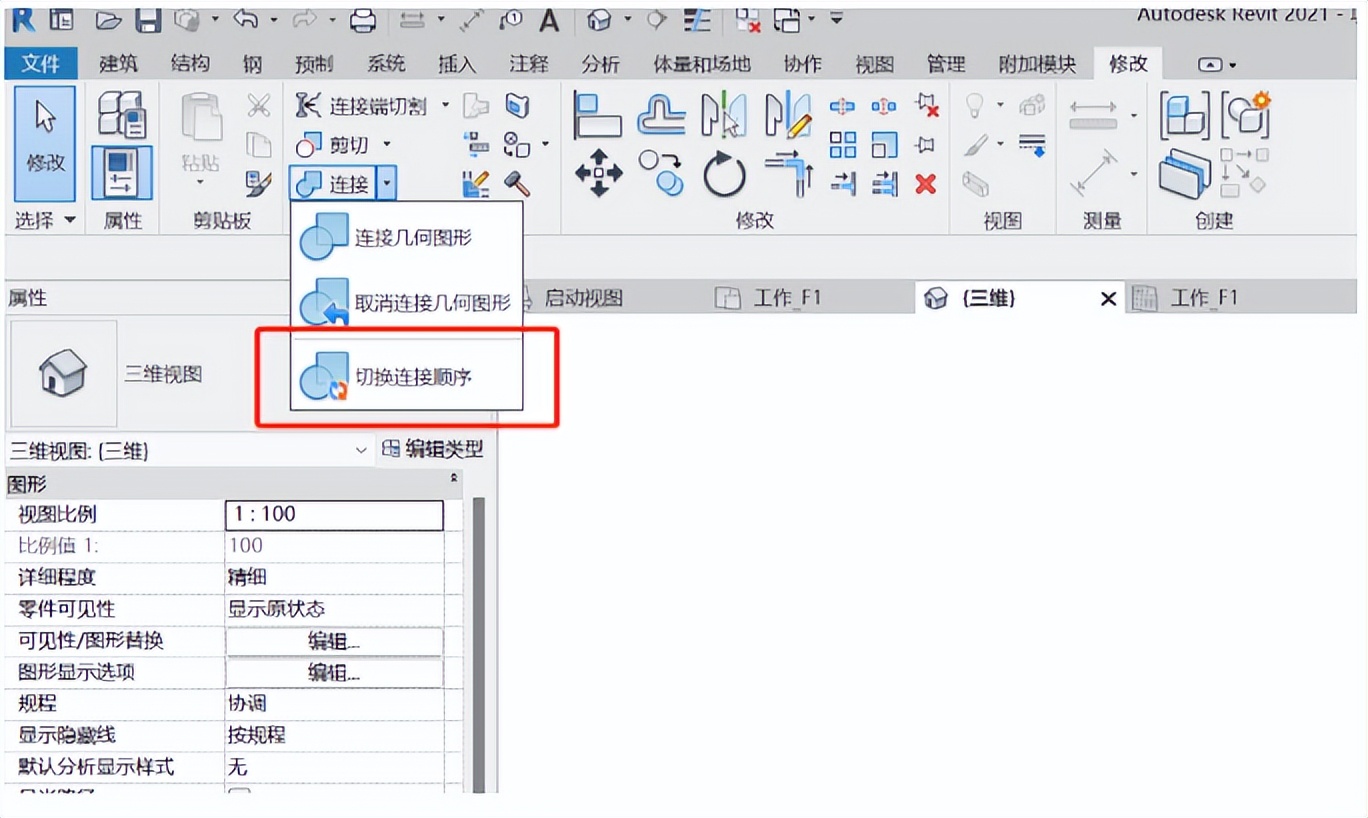Select the Scale tool
Viewport: 1368px width, 818px height.
(884, 145)
